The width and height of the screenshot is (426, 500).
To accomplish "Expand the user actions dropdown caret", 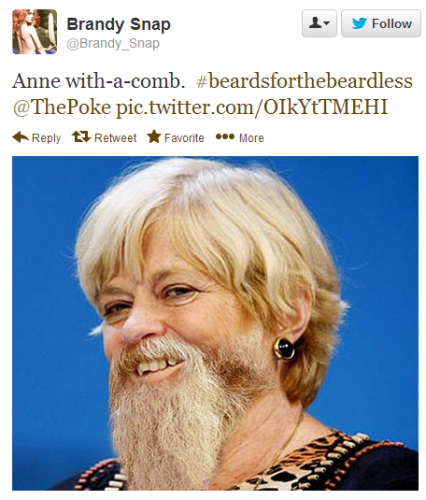I will coord(327,24).
